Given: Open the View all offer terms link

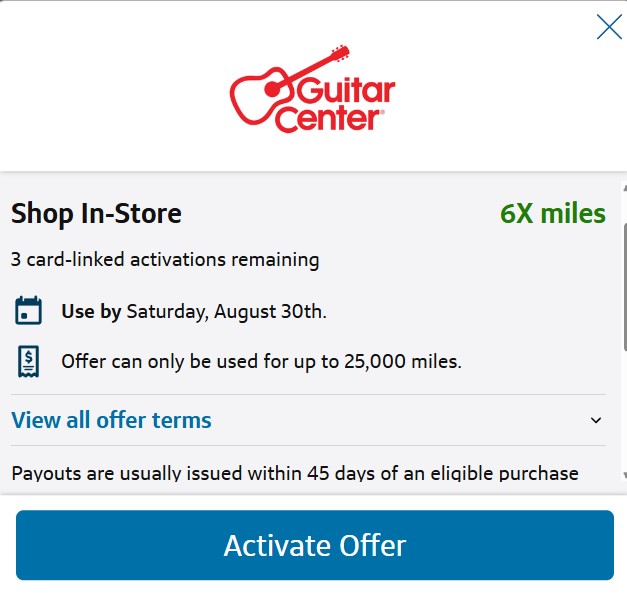Looking at the screenshot, I should (x=111, y=420).
